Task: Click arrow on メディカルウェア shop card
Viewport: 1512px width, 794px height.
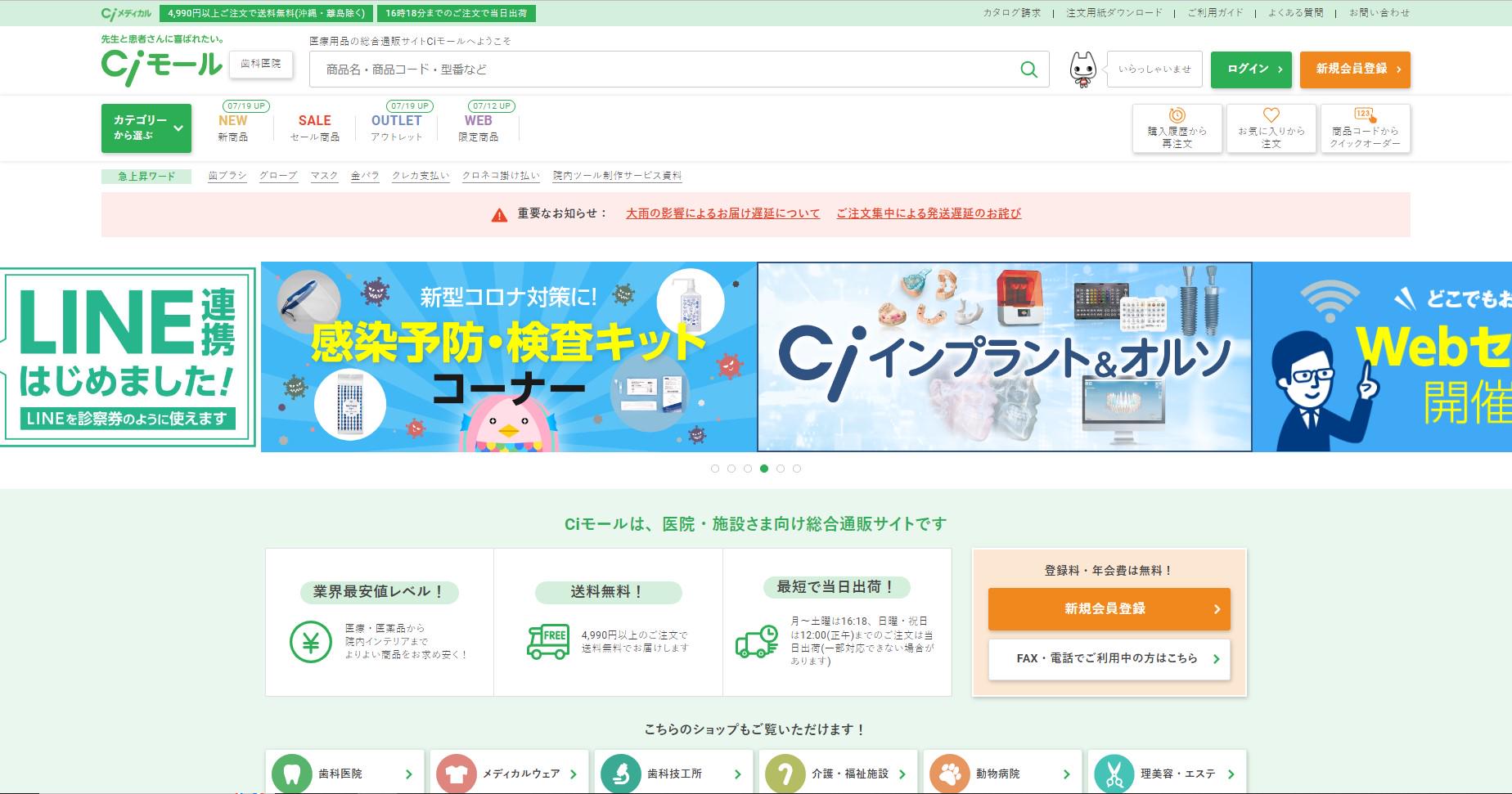Action: point(574,774)
